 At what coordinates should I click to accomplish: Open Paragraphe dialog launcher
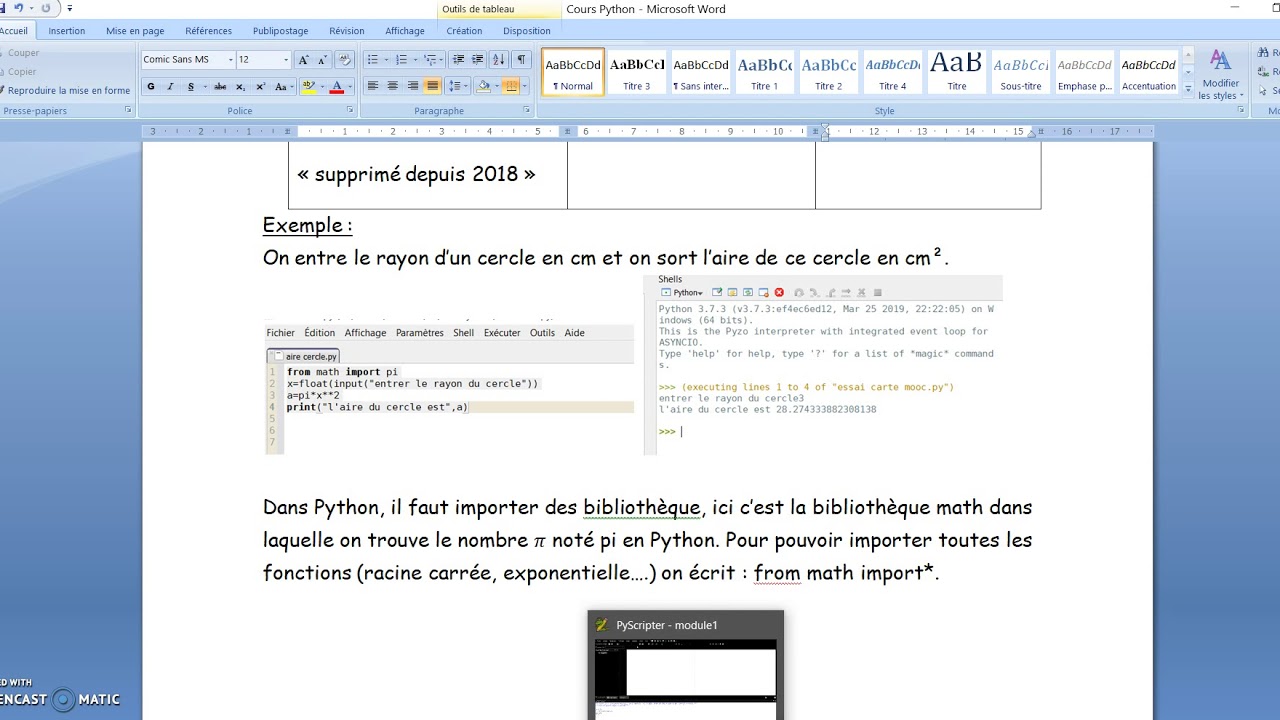[526, 110]
